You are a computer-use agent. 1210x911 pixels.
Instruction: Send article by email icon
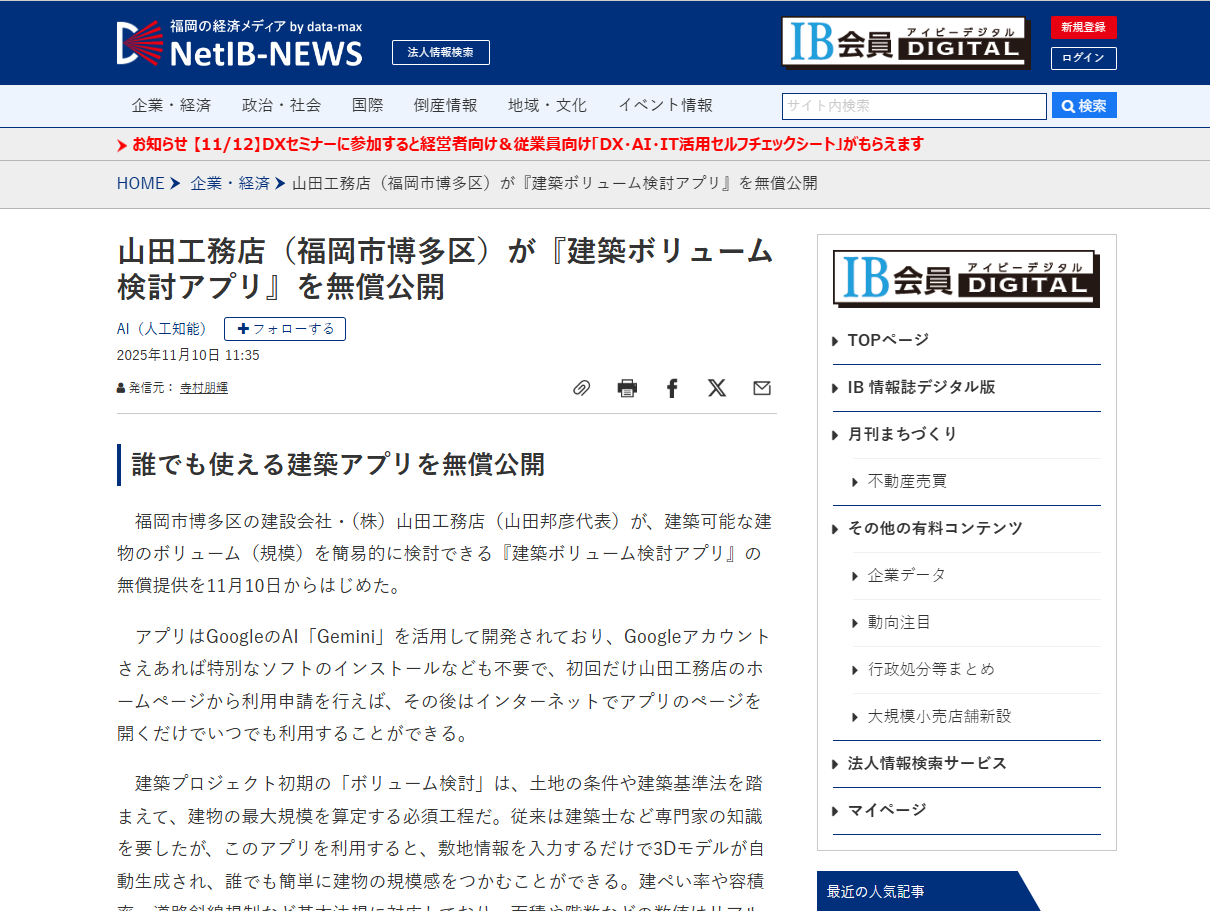coord(762,388)
